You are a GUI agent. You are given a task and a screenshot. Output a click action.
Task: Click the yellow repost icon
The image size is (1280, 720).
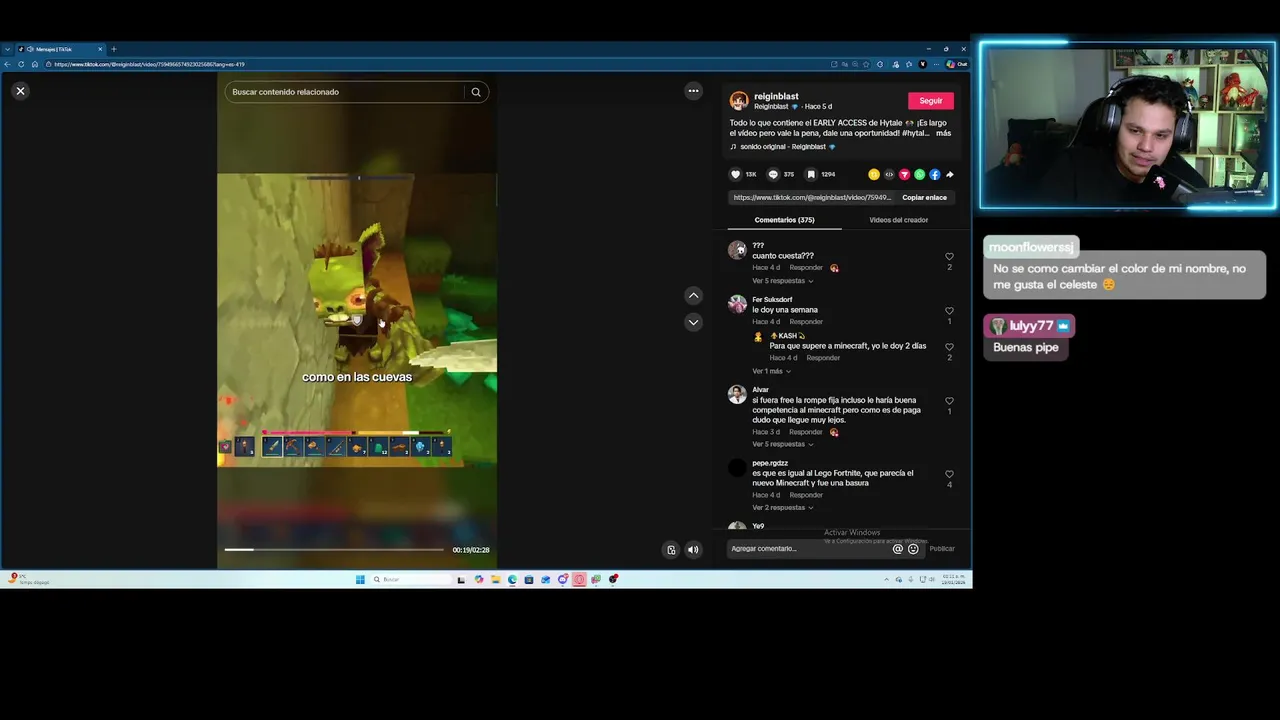pyautogui.click(x=874, y=174)
